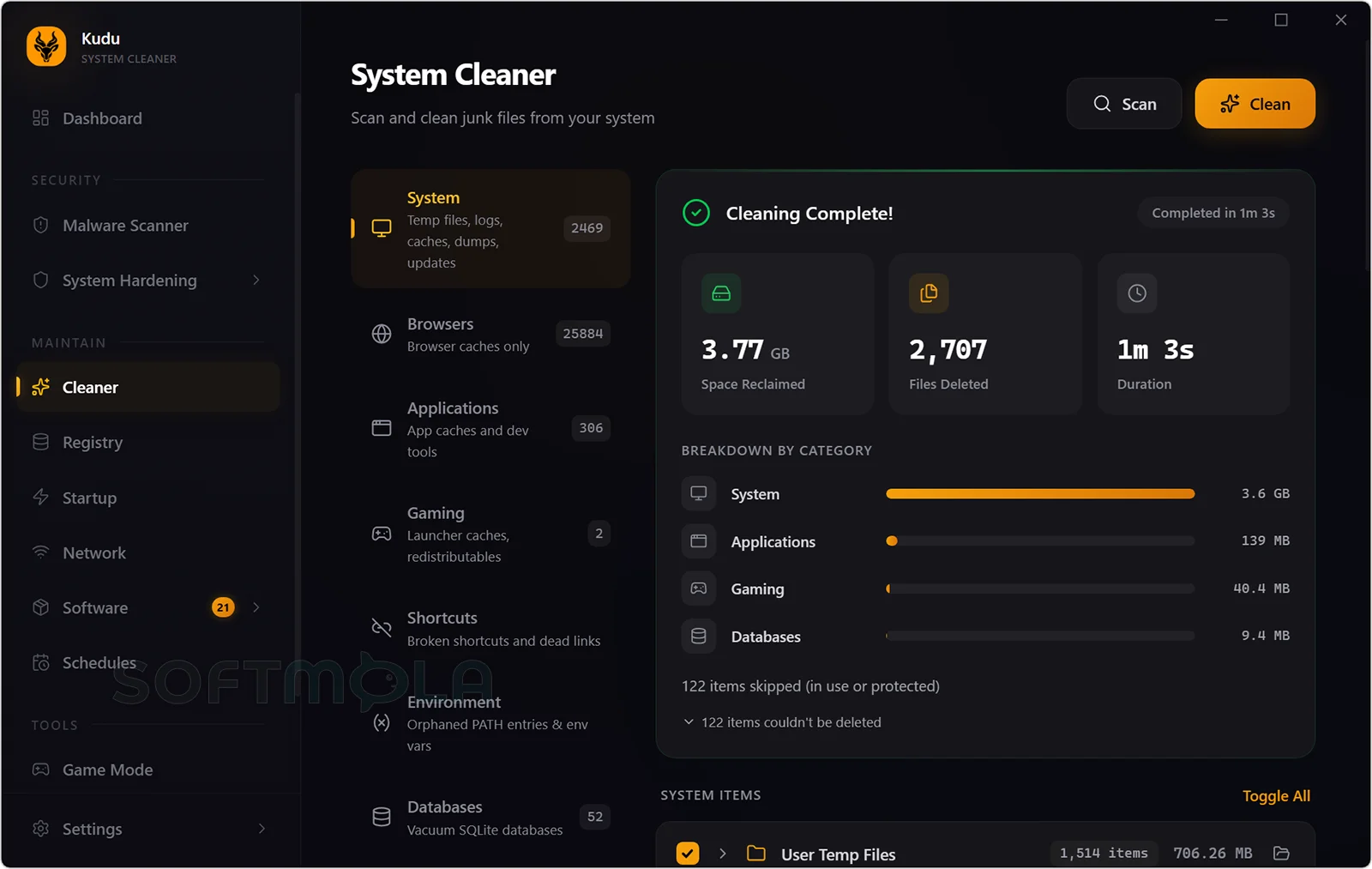Click the '40.4 MB' Gaming value
The image size is (1372, 869).
tap(1261, 588)
